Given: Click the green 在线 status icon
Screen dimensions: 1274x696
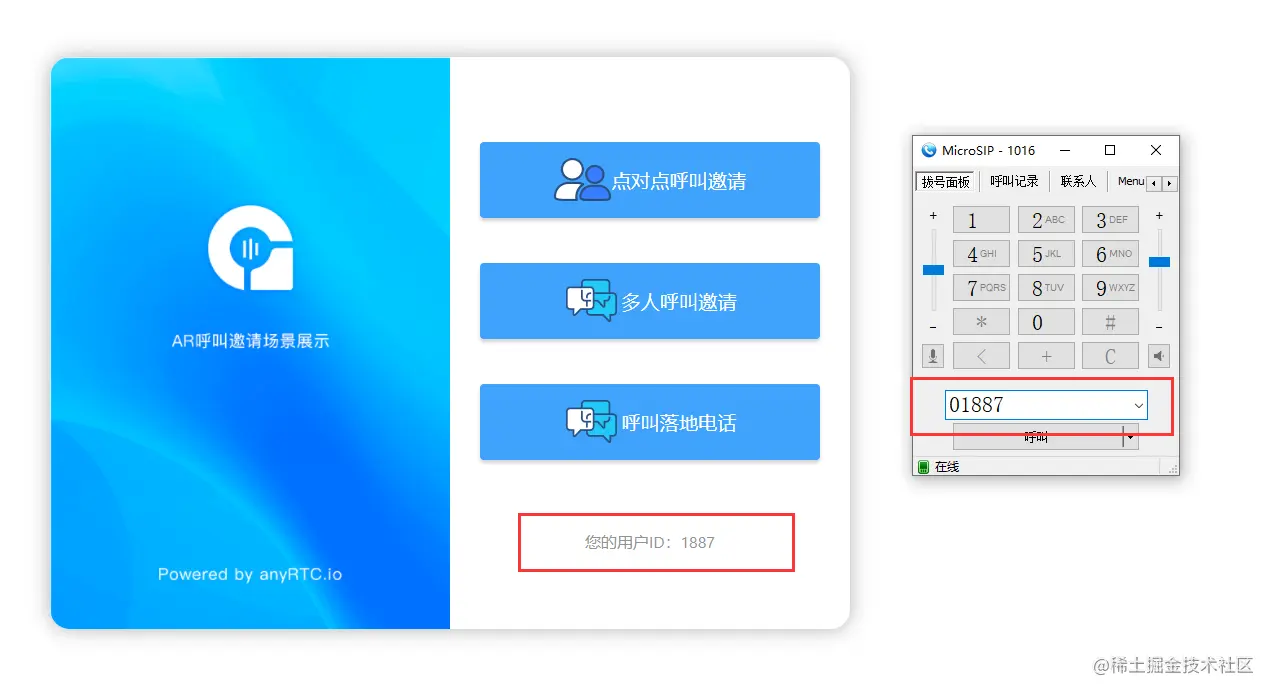Looking at the screenshot, I should (923, 467).
